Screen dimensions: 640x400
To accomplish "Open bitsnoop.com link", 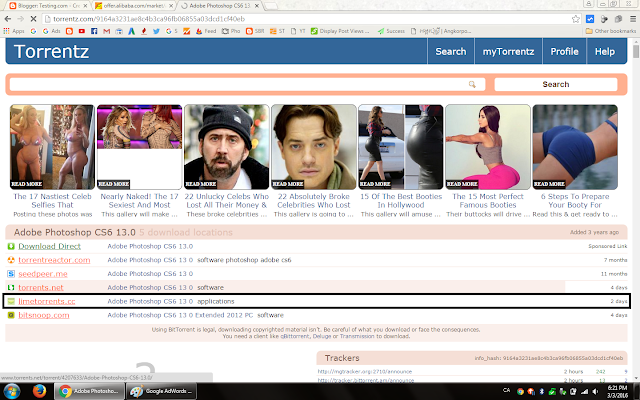I will [44, 315].
